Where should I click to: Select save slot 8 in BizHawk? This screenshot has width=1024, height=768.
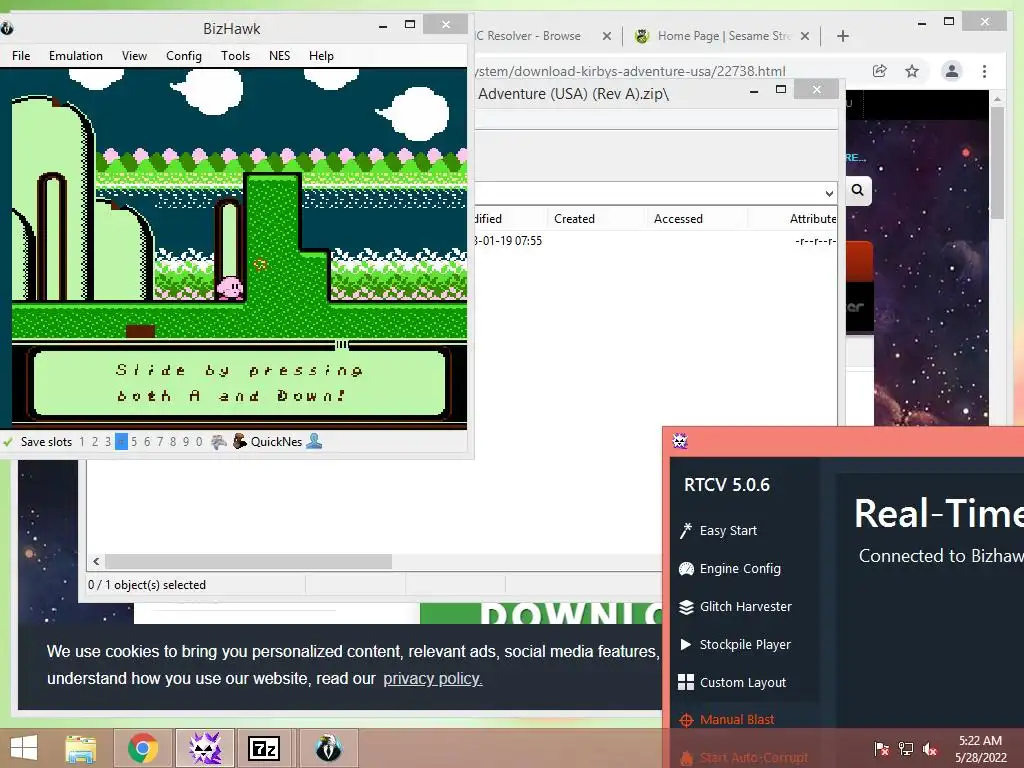click(x=173, y=441)
